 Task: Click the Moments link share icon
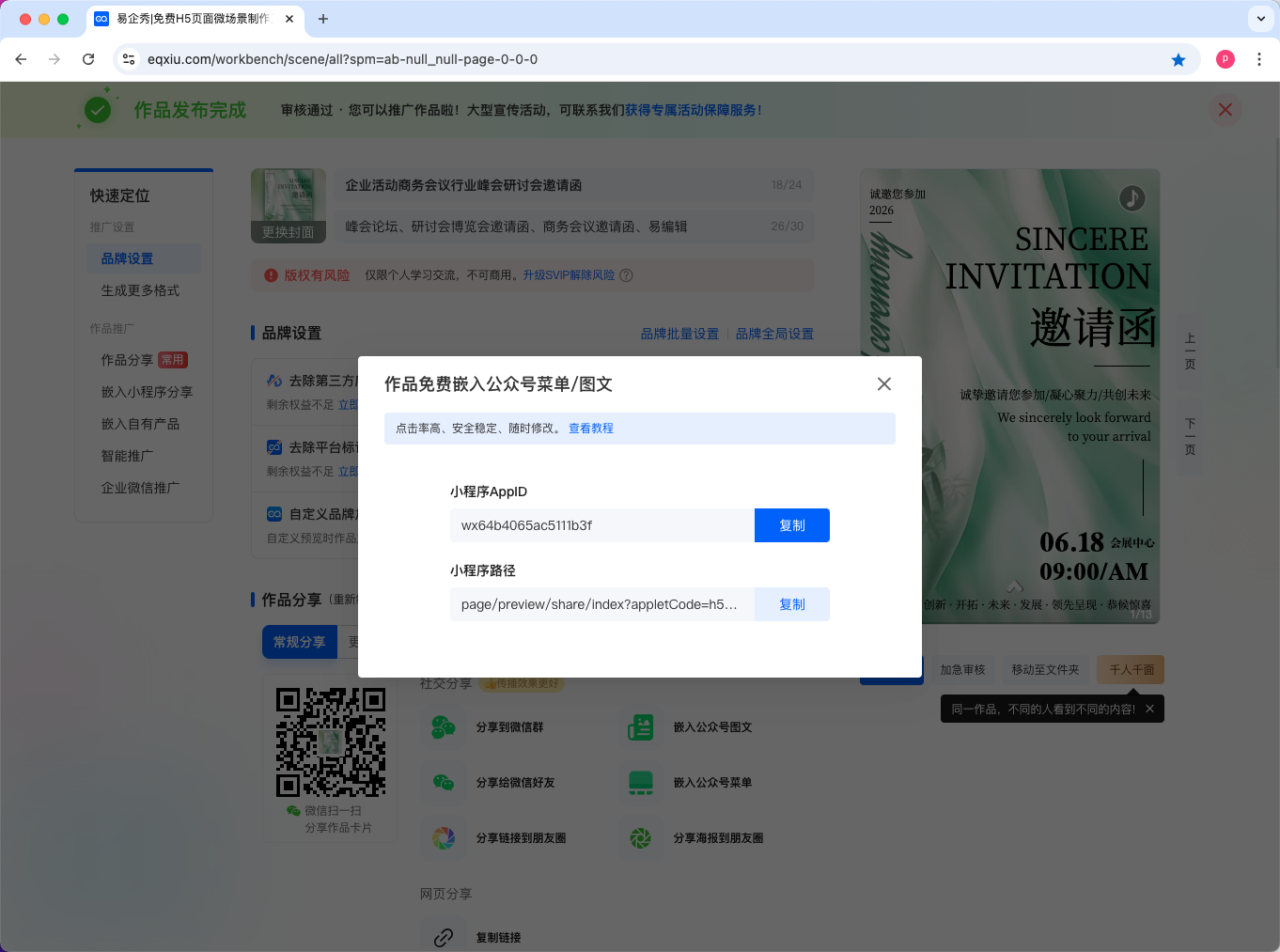tap(444, 837)
